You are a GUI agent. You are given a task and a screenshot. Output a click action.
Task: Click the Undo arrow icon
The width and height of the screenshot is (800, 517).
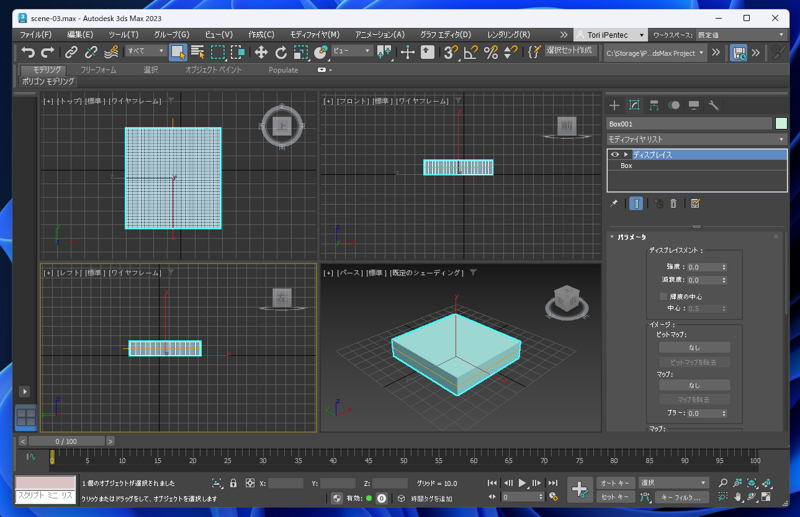coord(28,52)
